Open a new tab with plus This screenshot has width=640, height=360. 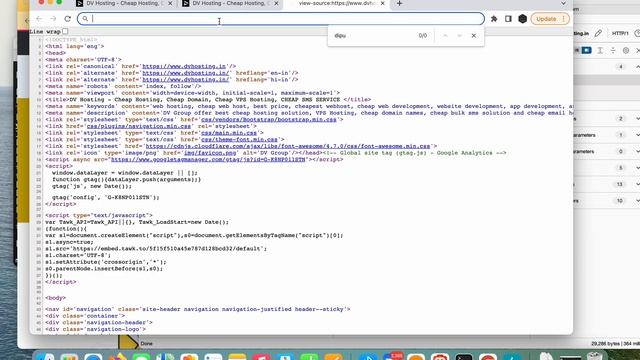[x=399, y=4]
